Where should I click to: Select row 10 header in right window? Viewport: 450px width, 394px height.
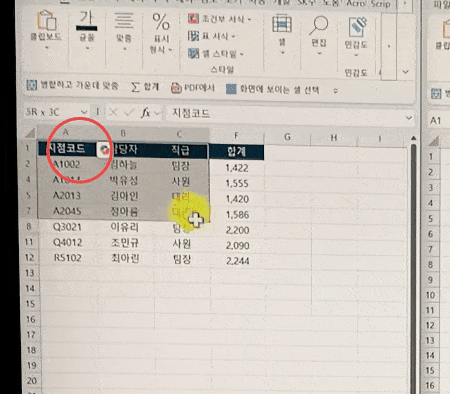click(x=430, y=295)
